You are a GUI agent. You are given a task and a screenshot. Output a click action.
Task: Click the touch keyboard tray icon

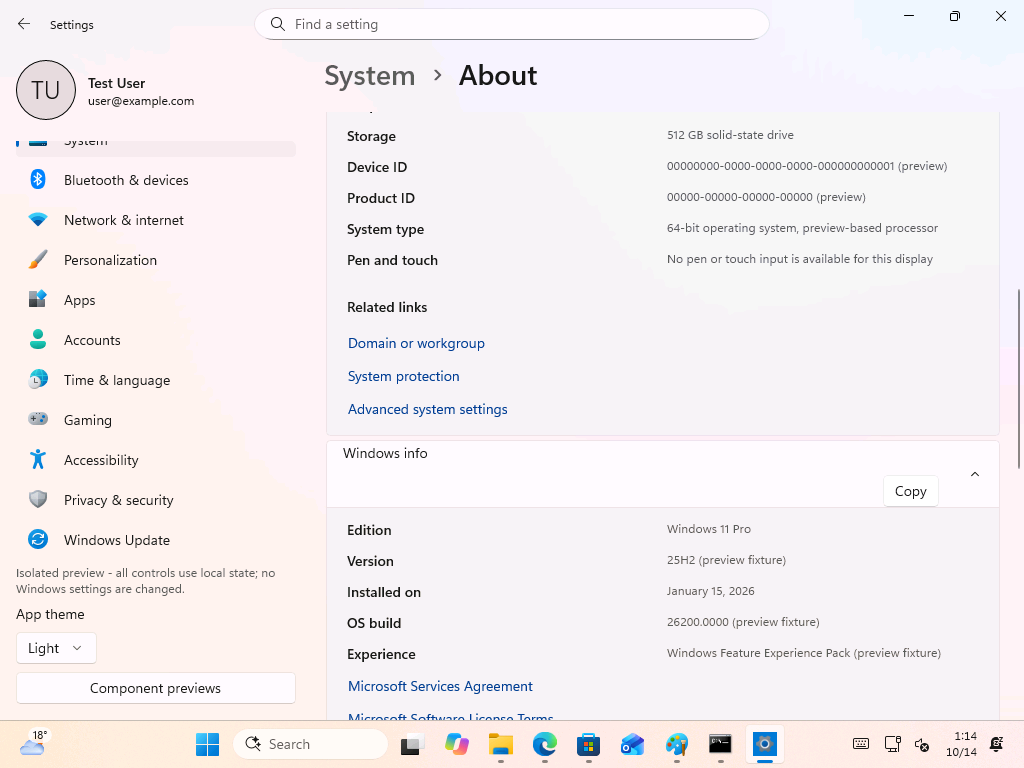tap(861, 744)
